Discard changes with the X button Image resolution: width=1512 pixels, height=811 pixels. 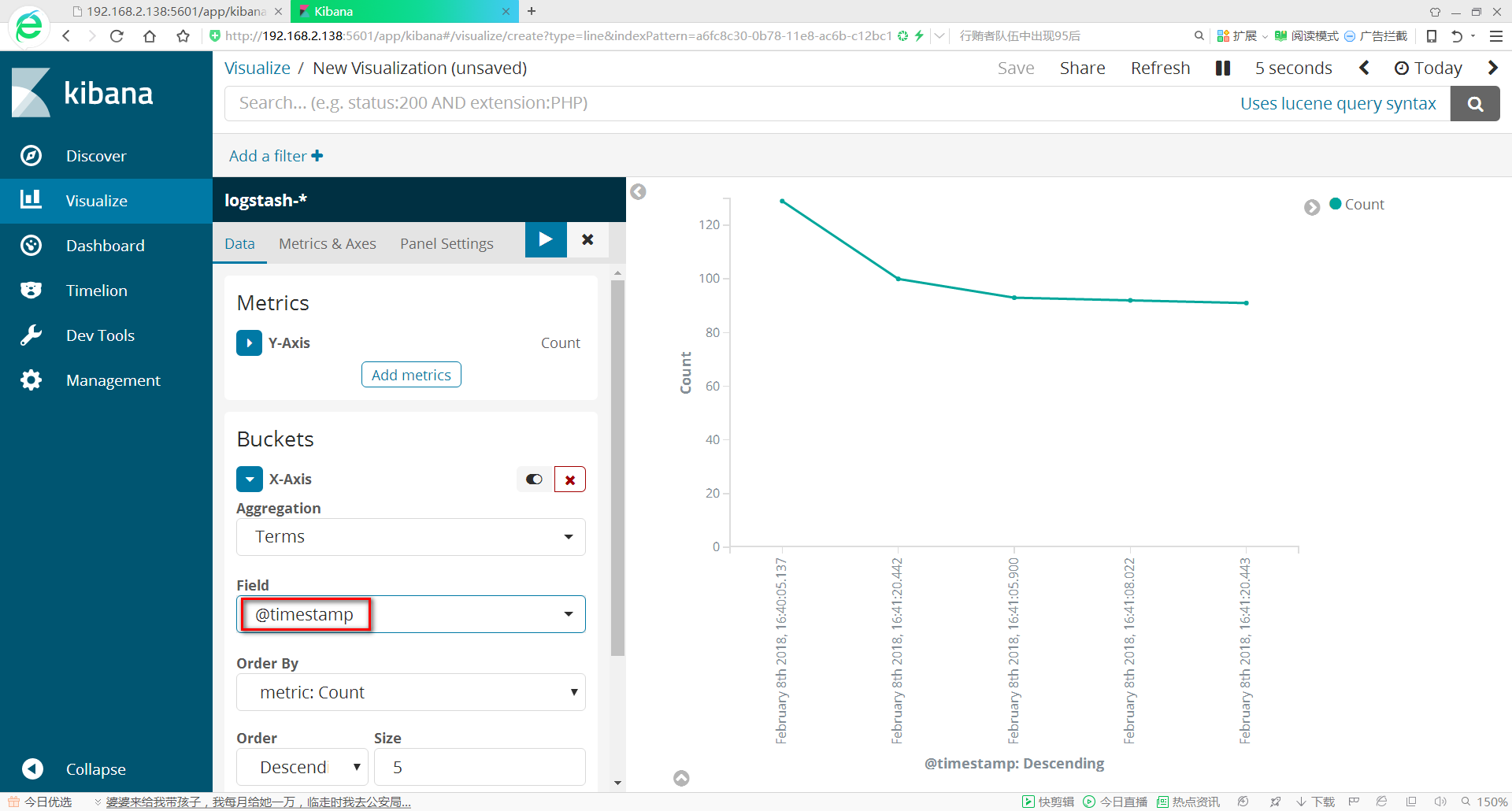[587, 239]
